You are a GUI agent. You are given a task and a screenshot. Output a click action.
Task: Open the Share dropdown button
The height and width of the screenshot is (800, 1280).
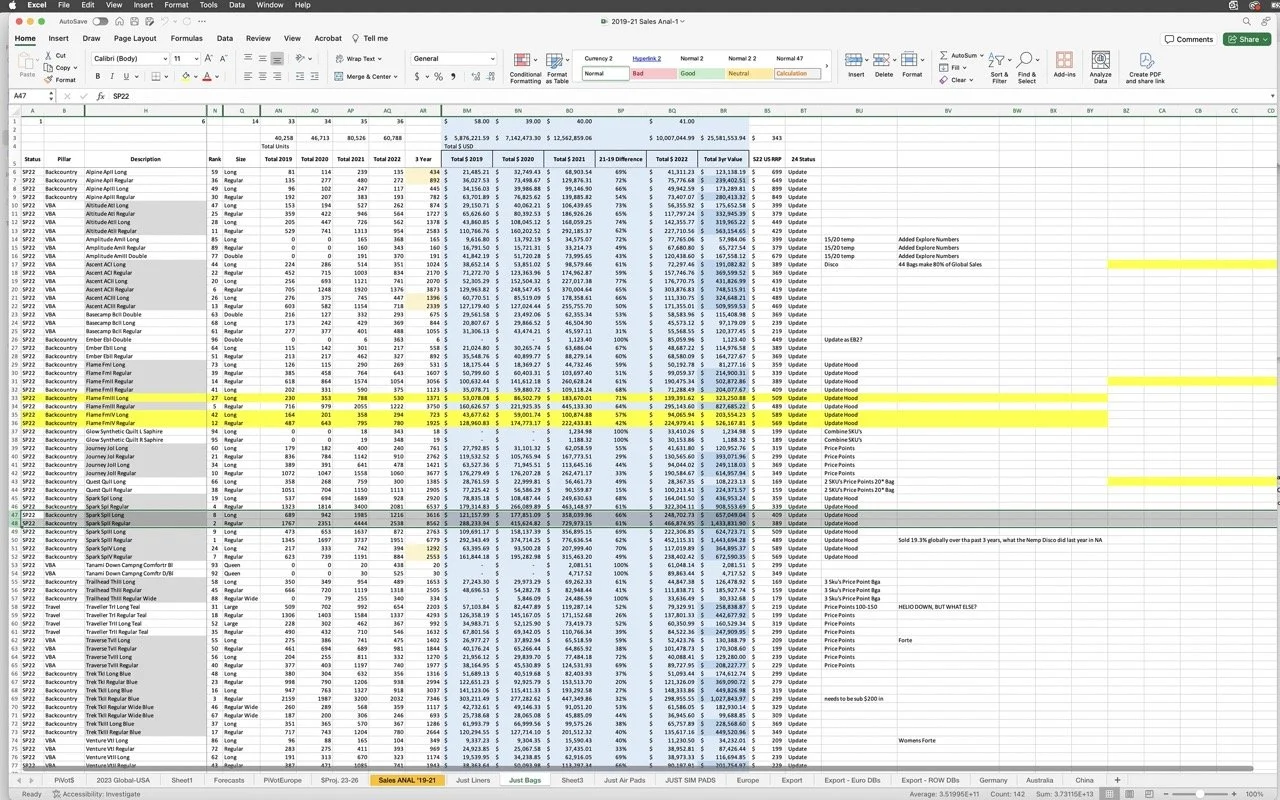click(1247, 39)
